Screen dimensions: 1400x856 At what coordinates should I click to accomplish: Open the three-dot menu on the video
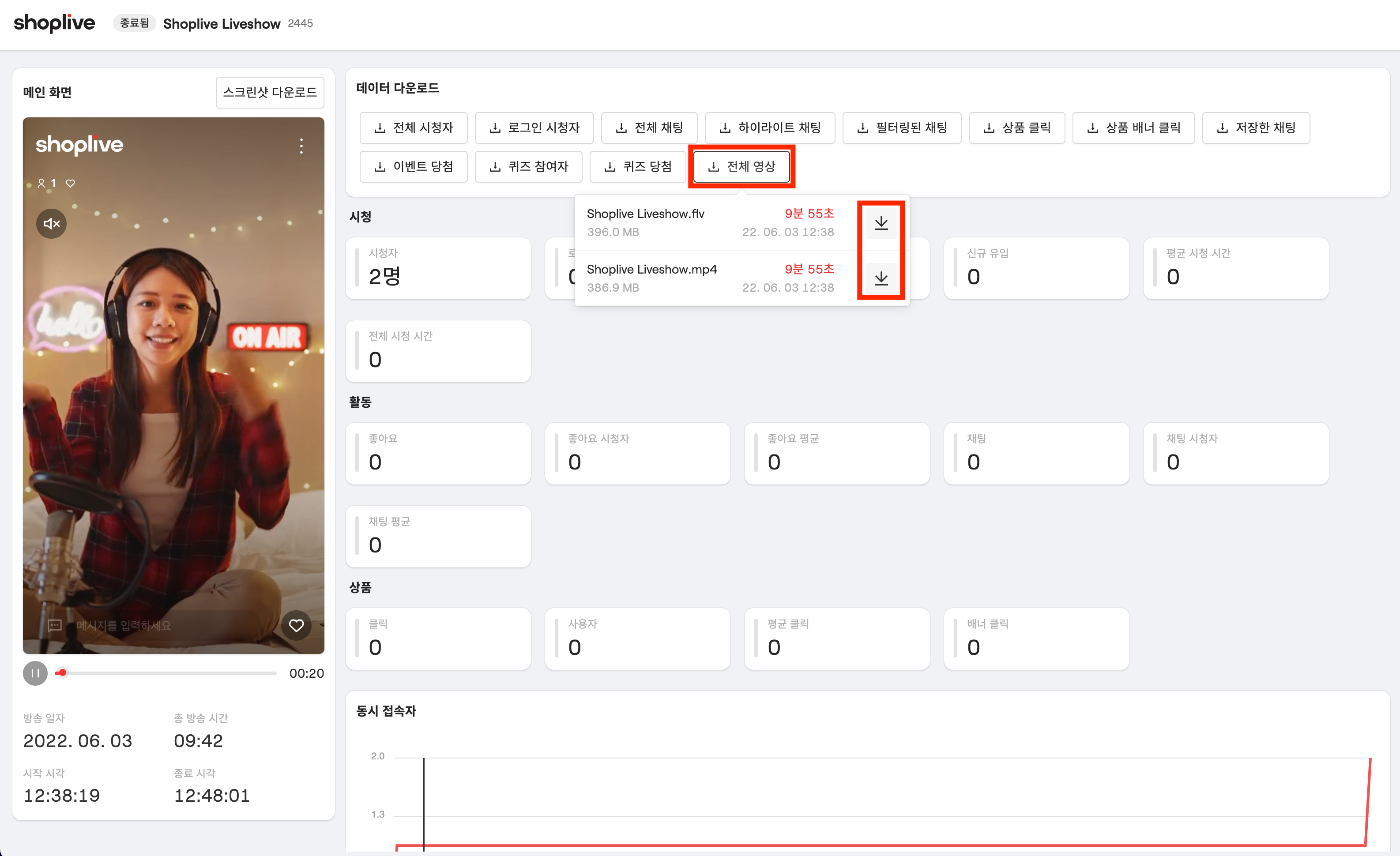click(x=301, y=146)
